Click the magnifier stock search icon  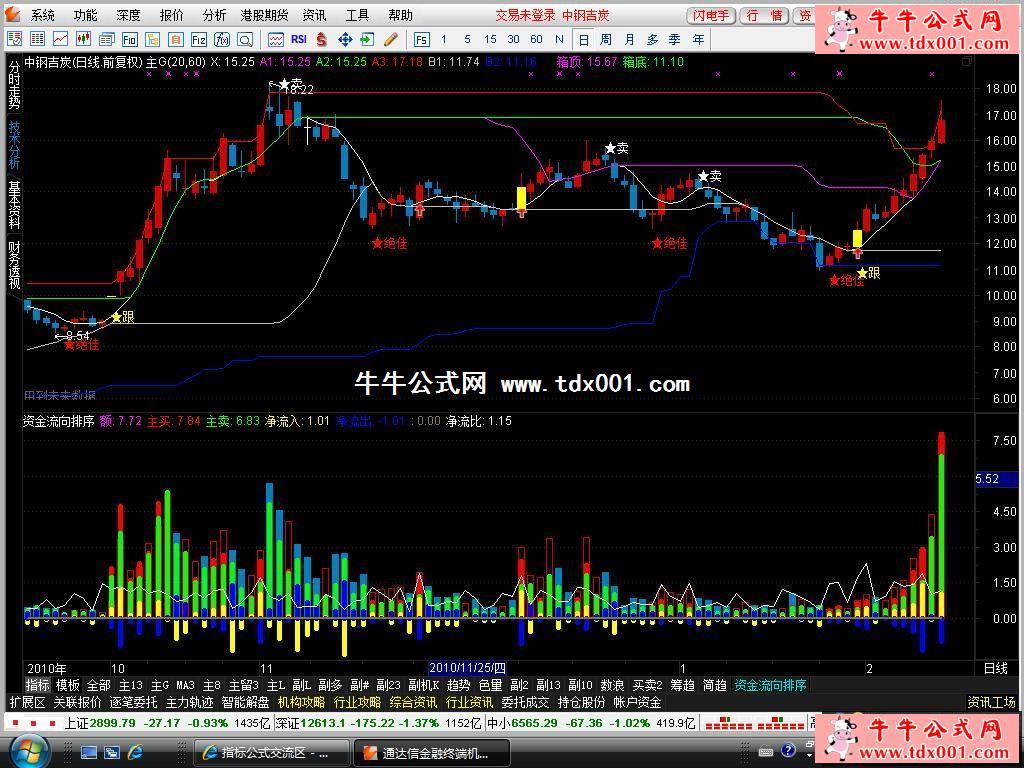pos(245,40)
